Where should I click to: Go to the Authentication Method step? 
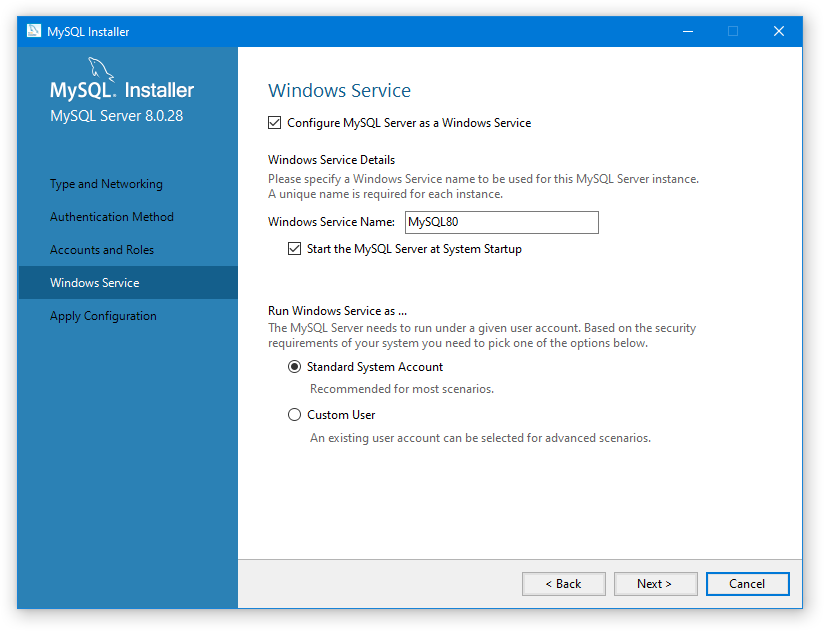point(112,217)
